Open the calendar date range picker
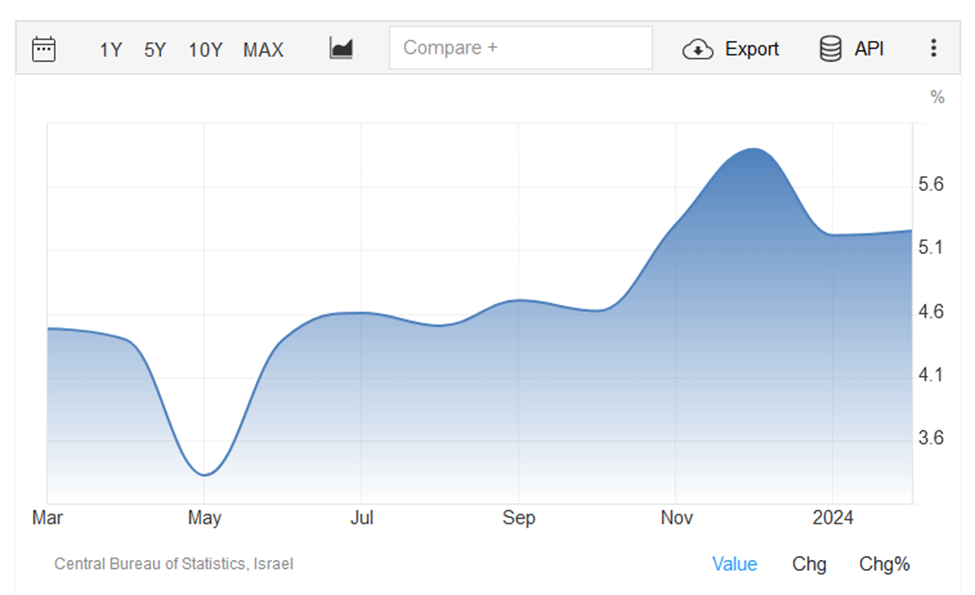975x595 pixels. 44,49
